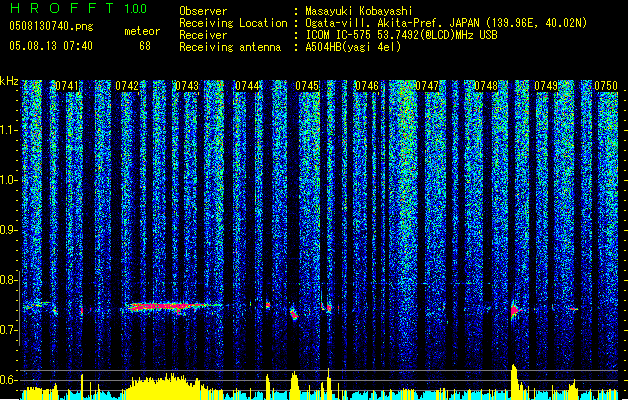
Task: Click the 0745 time marker
Action: click(307, 86)
